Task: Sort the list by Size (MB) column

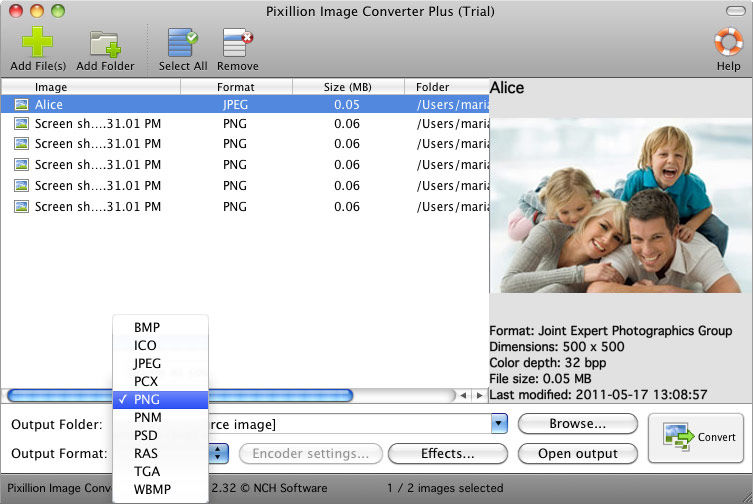Action: pyautogui.click(x=348, y=87)
